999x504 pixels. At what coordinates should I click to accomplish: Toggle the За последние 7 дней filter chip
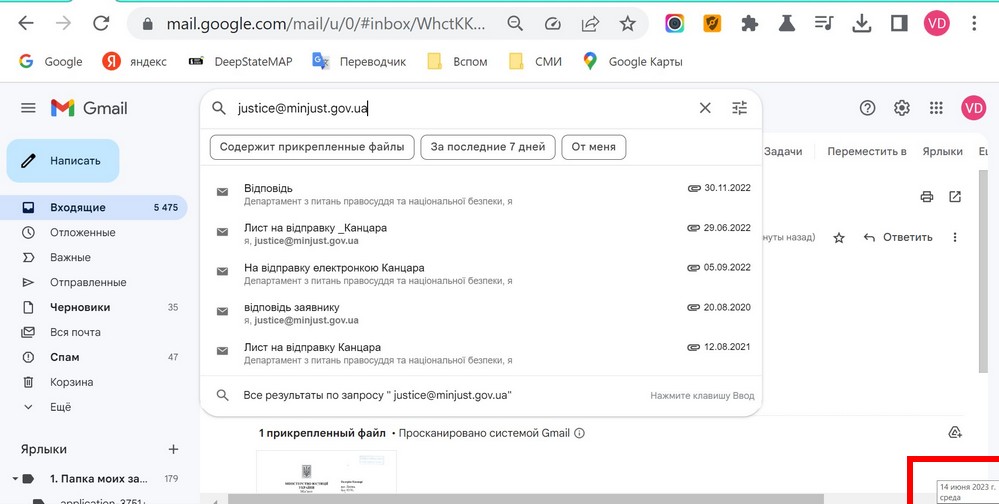click(488, 147)
